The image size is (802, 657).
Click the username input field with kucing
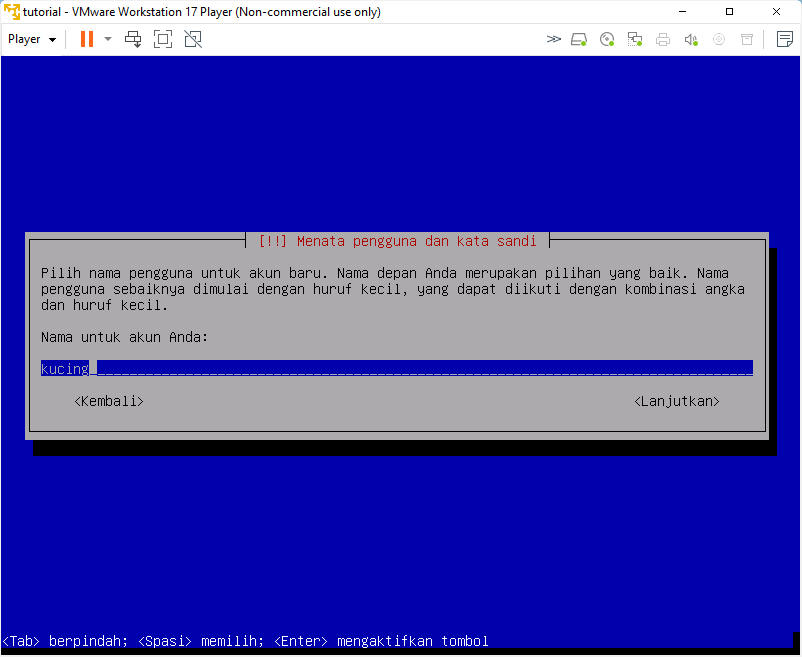(x=396, y=369)
